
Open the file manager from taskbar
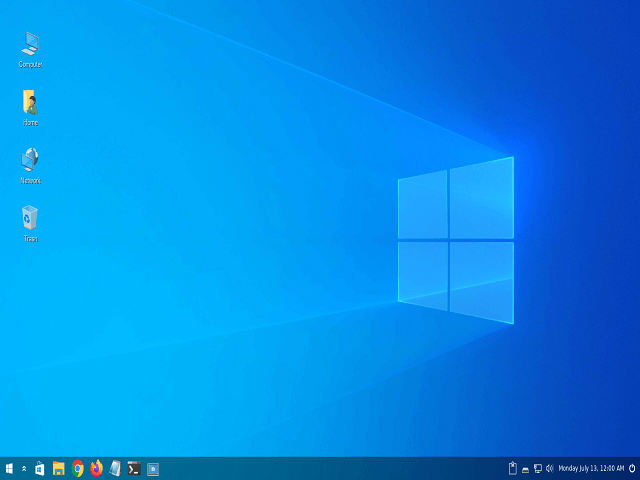point(59,468)
